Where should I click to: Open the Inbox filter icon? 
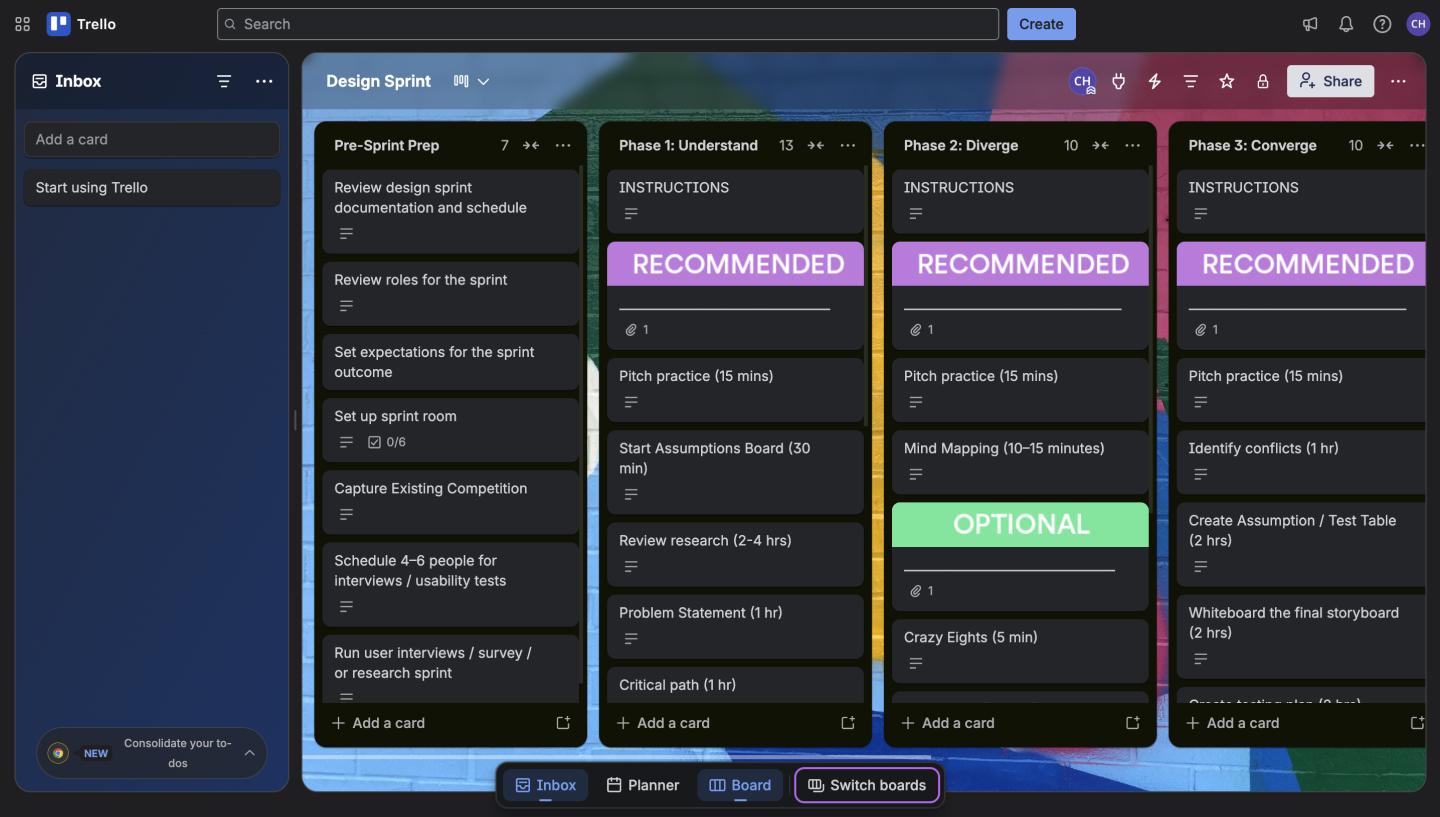point(224,81)
